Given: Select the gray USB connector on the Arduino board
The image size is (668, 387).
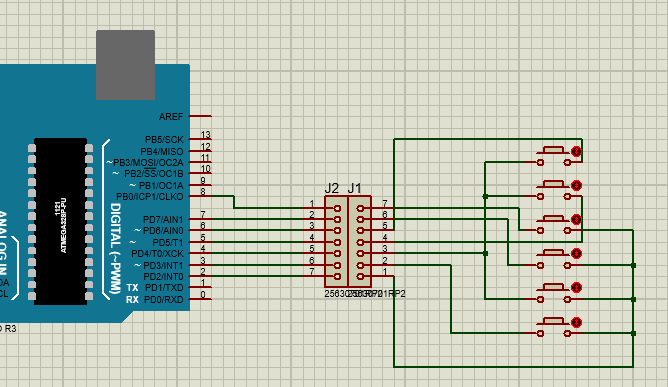Looking at the screenshot, I should click(125, 65).
